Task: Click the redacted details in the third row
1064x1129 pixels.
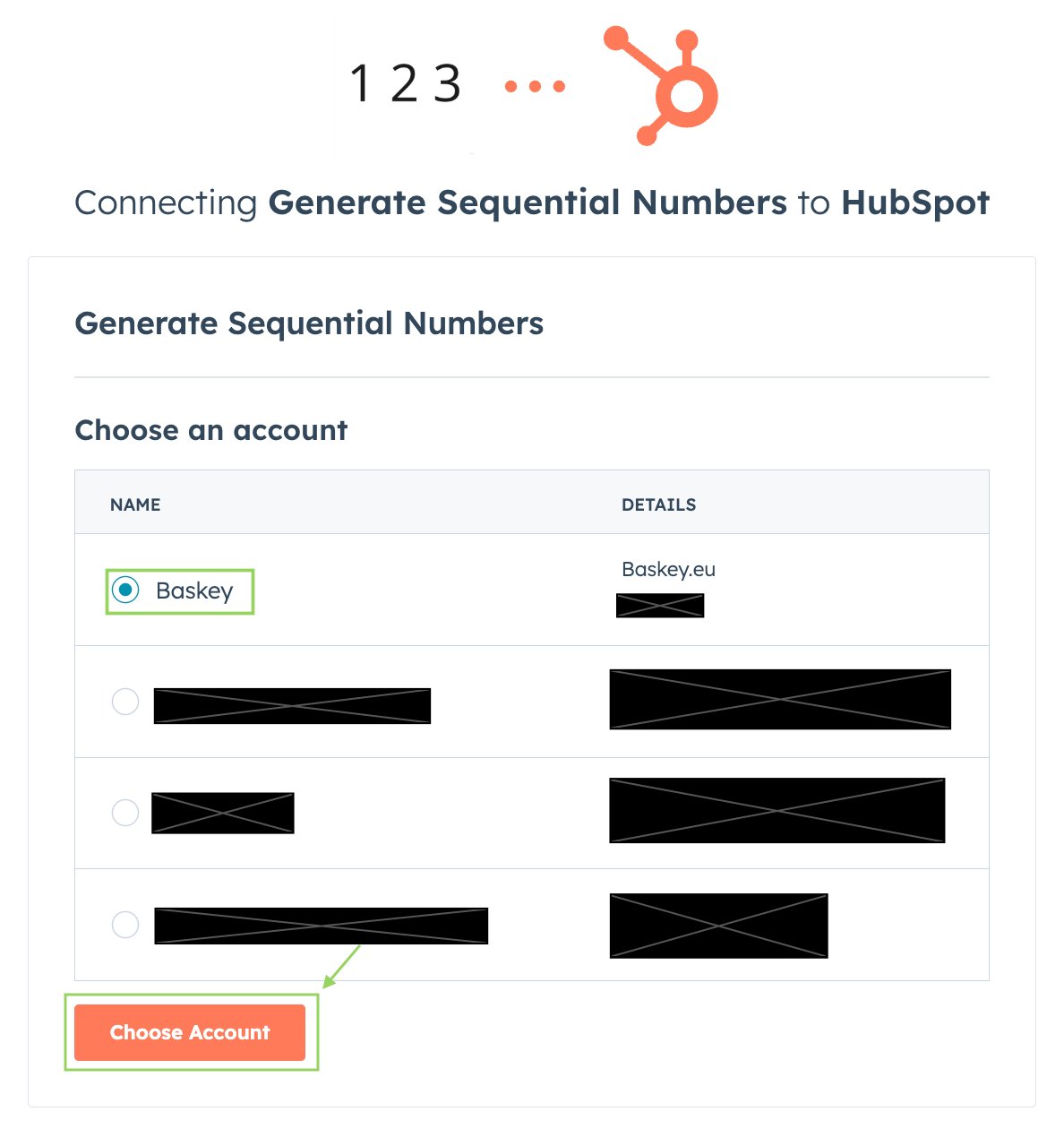Action: pyautogui.click(x=777, y=810)
